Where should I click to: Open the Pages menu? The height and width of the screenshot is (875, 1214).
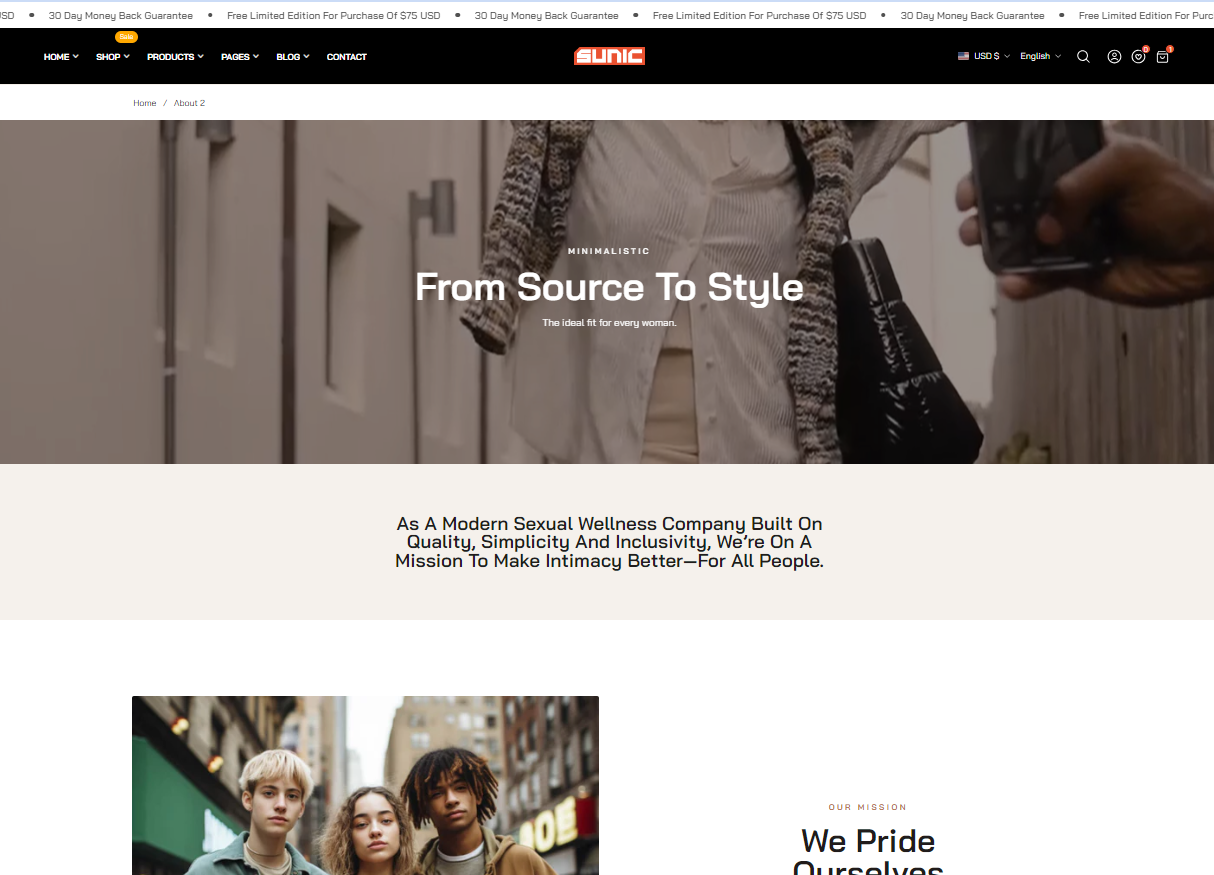(240, 57)
